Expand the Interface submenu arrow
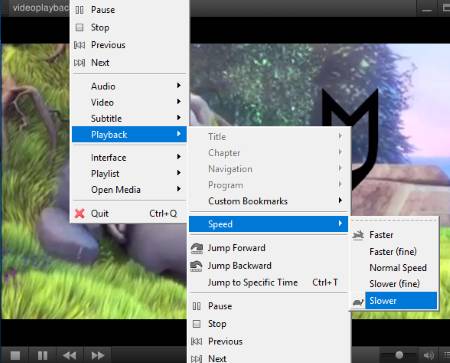450x363 pixels. [x=179, y=156]
